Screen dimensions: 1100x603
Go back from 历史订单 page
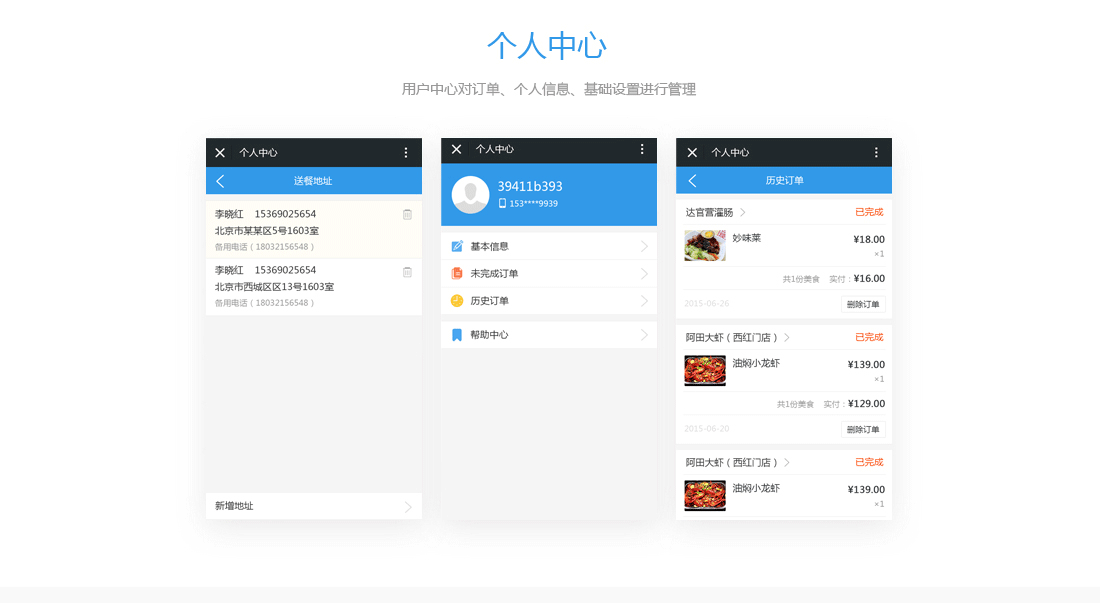tap(691, 181)
